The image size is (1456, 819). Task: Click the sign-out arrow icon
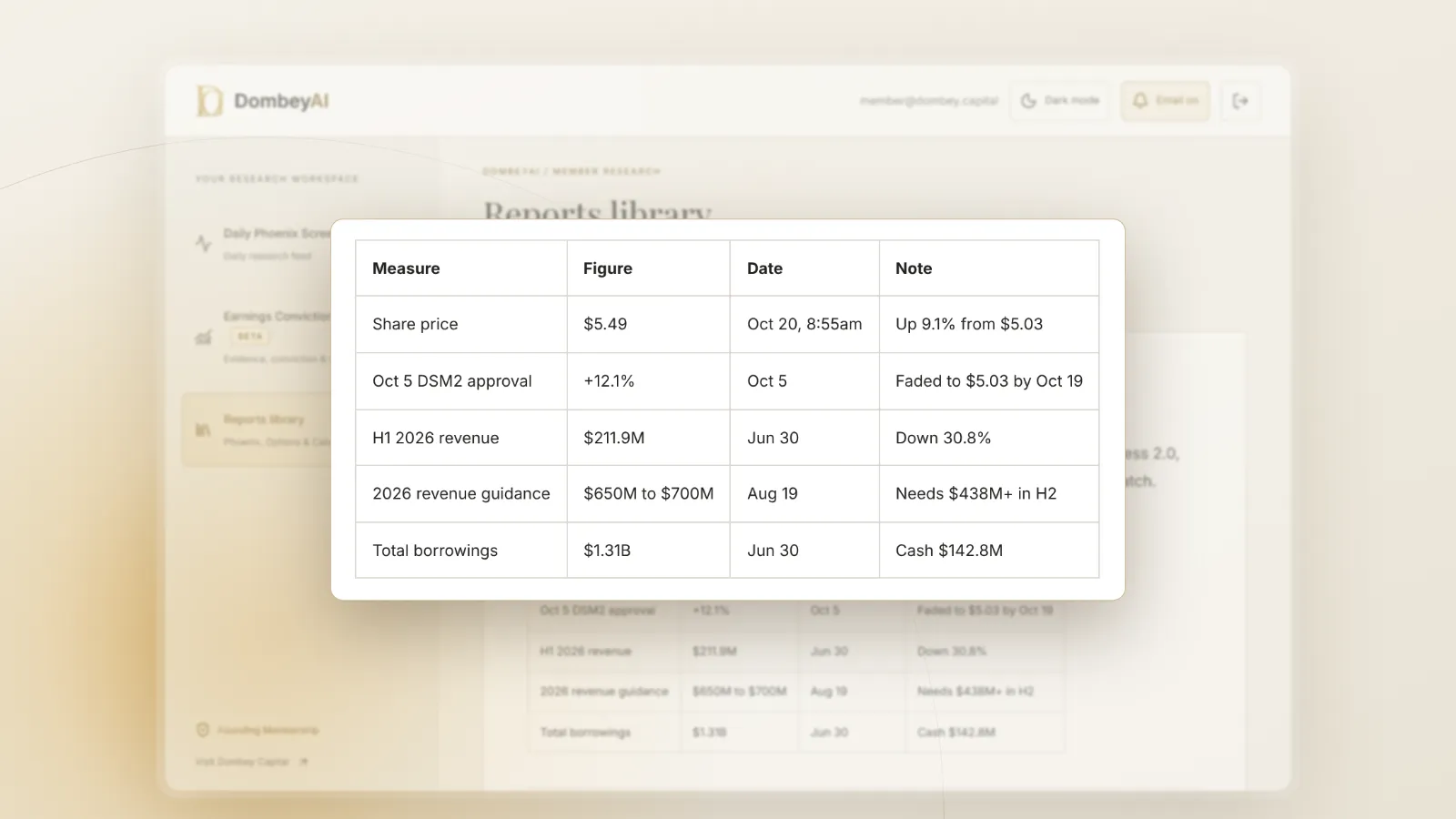1240,101
